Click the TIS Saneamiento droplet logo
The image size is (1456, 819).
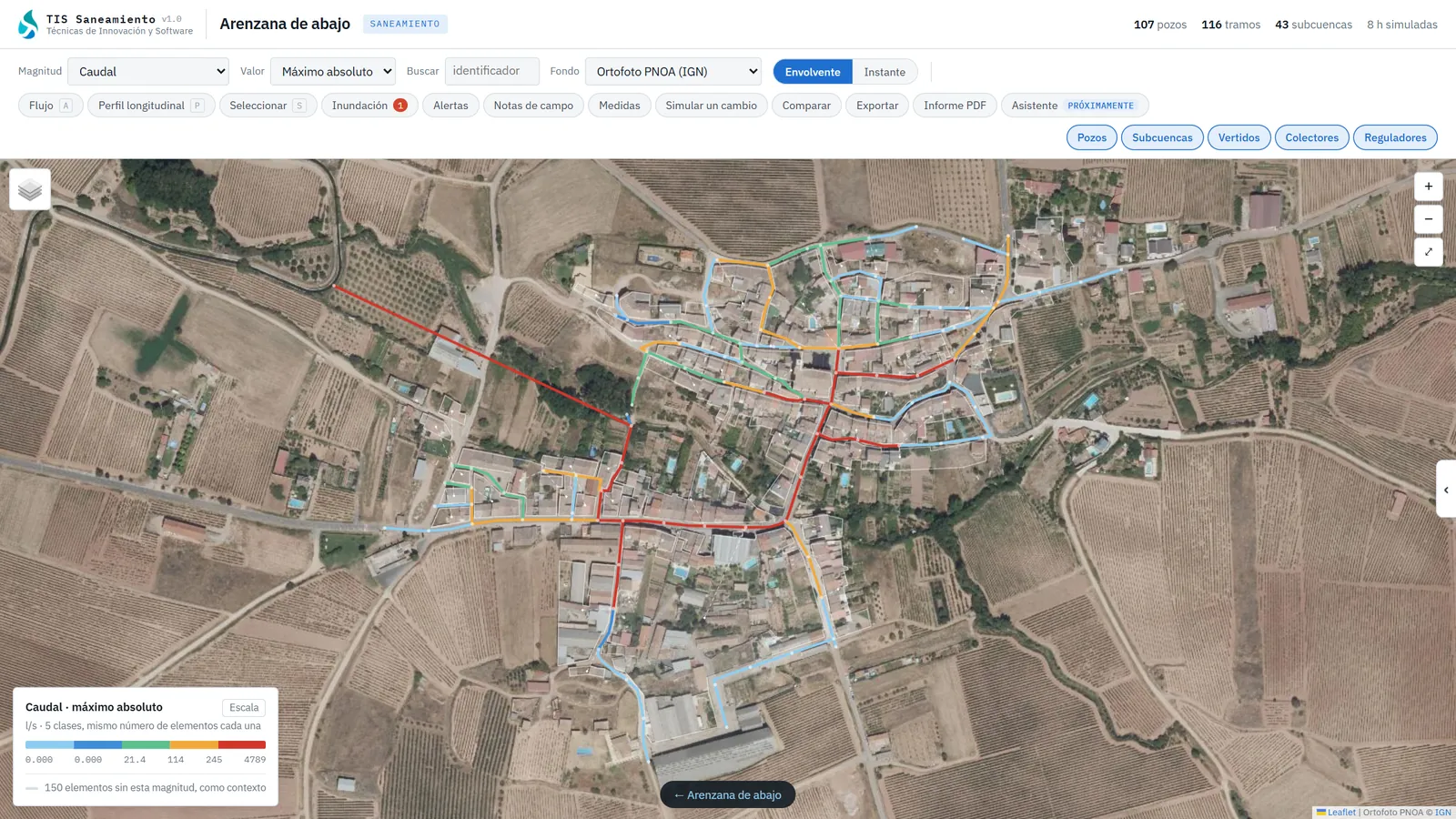pyautogui.click(x=29, y=25)
